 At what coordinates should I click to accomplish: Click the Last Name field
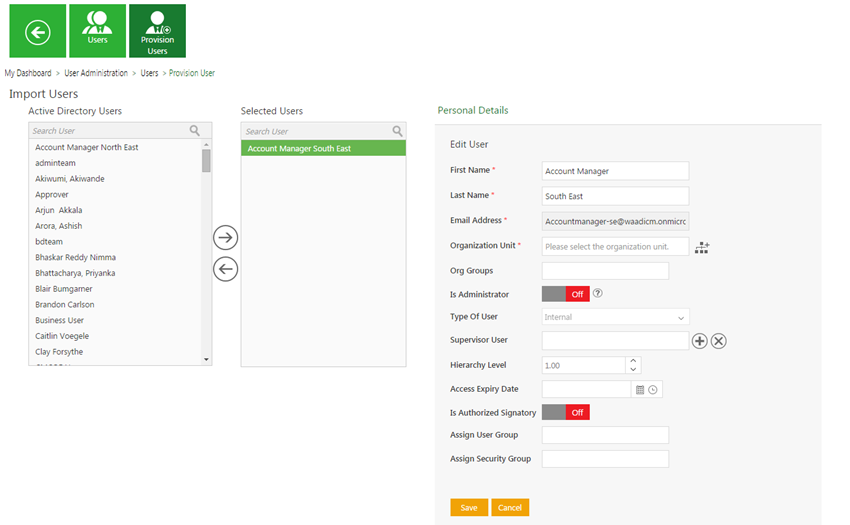[615, 196]
